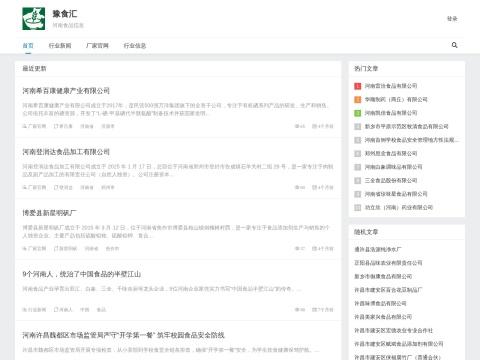Image resolution: width=480 pixels, height=360 pixels.
Task: Open random article 许昌美家兴食品有限公司
Action: pyautogui.click(x=383, y=317)
